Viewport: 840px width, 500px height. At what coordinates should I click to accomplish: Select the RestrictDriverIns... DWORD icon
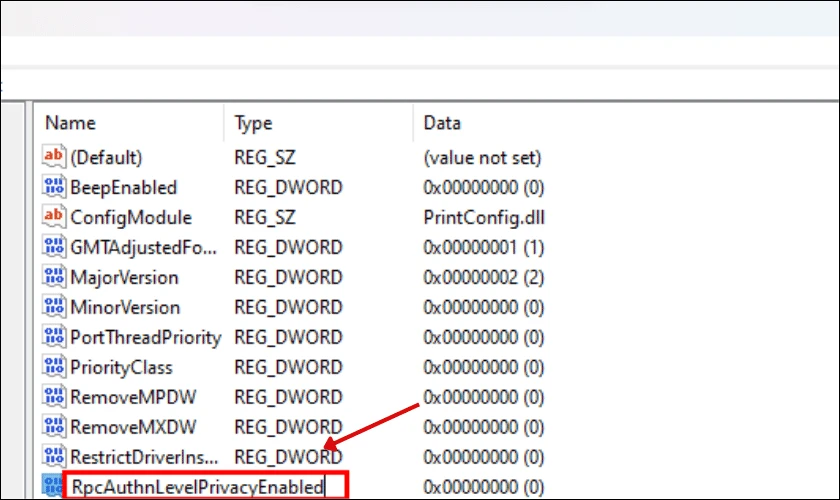click(x=54, y=457)
